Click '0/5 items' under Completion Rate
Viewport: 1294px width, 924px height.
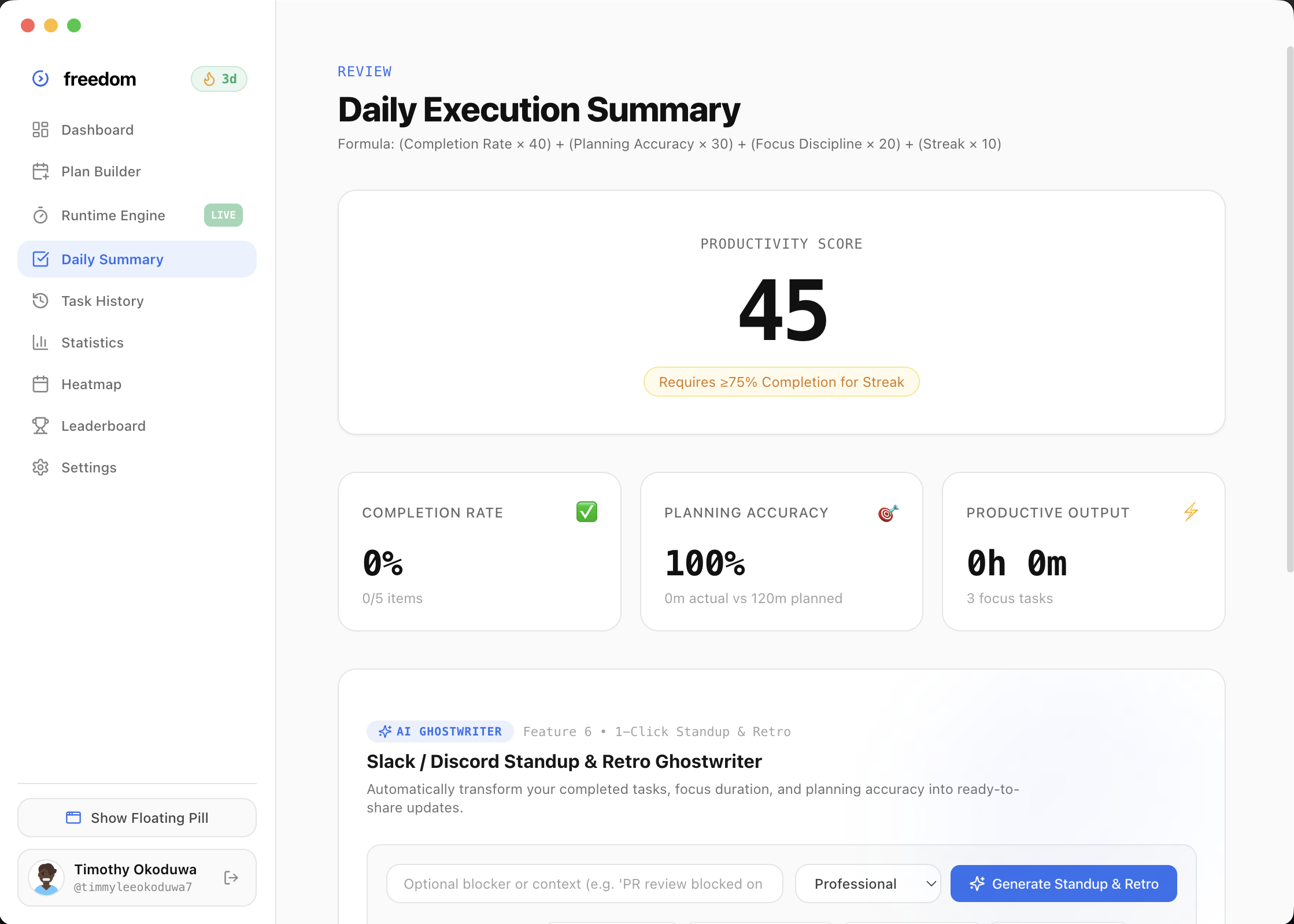[x=393, y=598]
